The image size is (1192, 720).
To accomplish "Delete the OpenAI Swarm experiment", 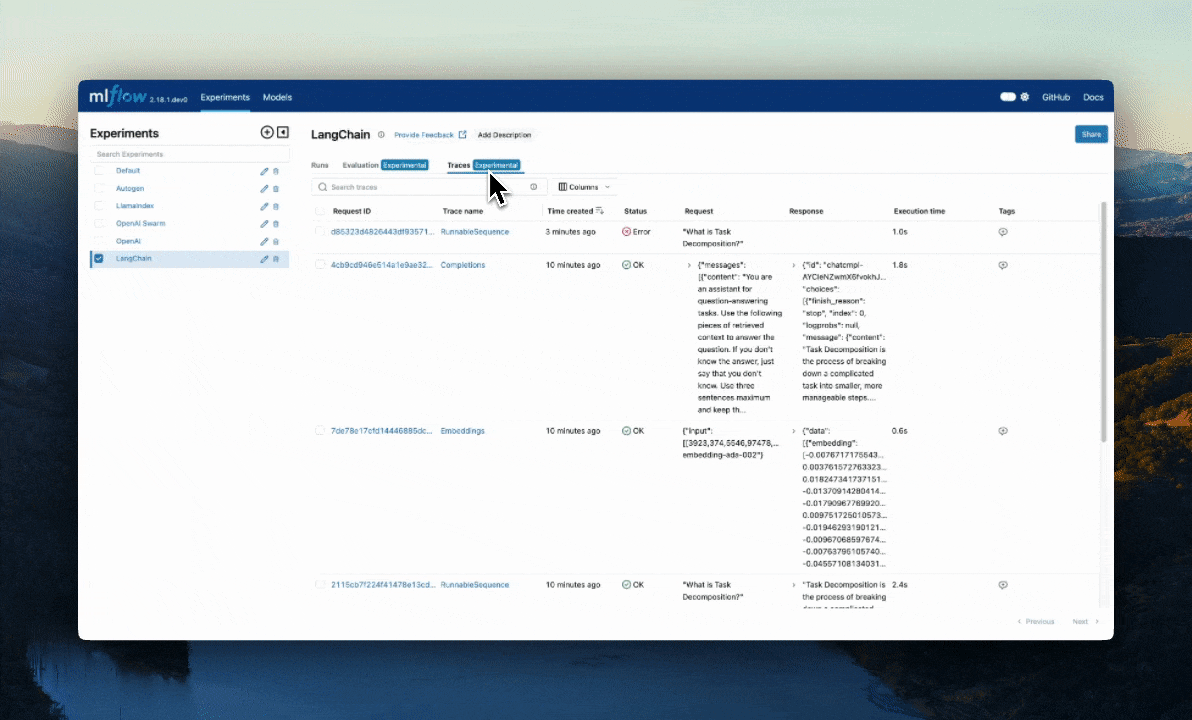I will click(276, 224).
